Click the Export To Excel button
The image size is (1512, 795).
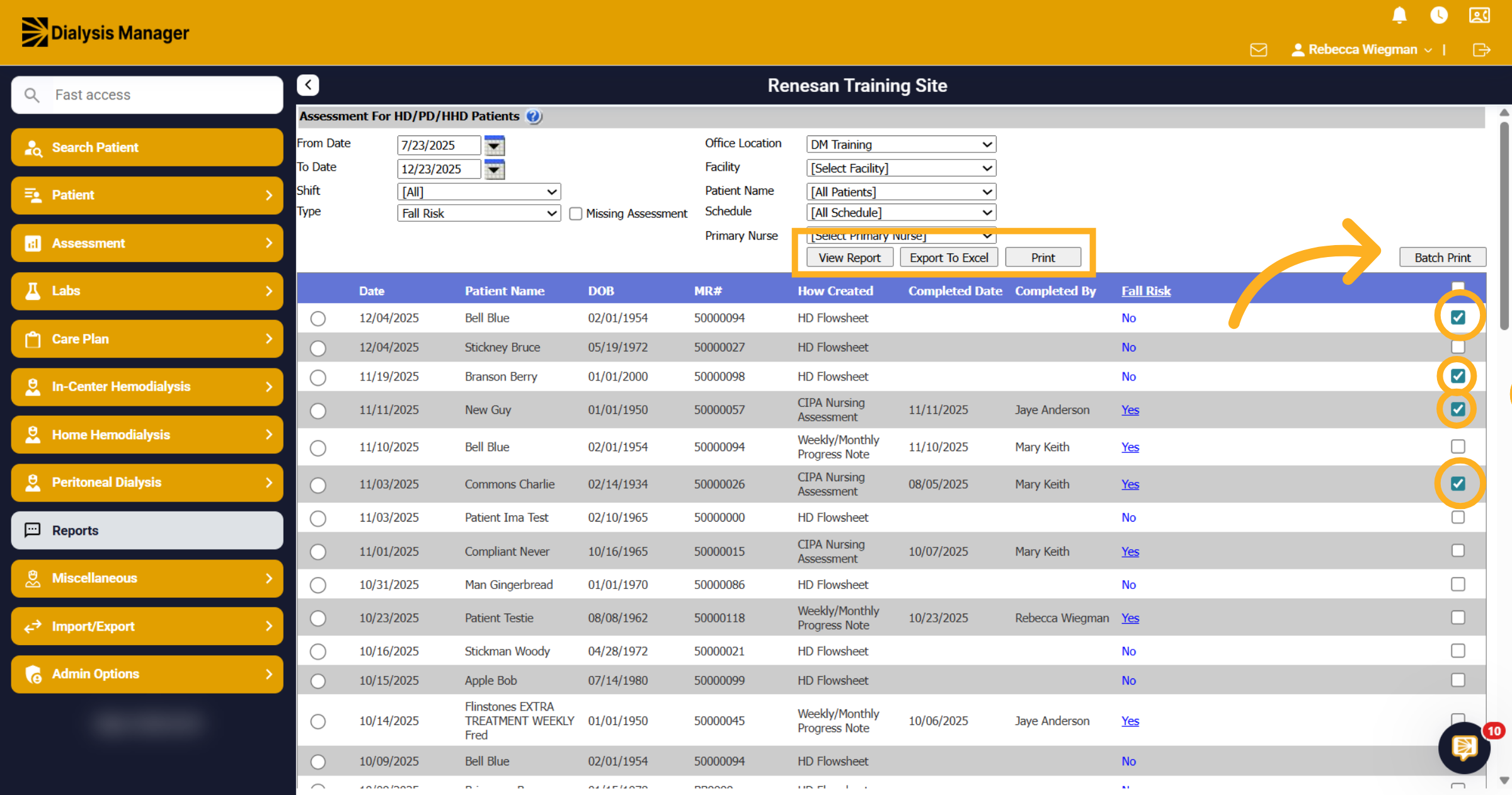[949, 258]
